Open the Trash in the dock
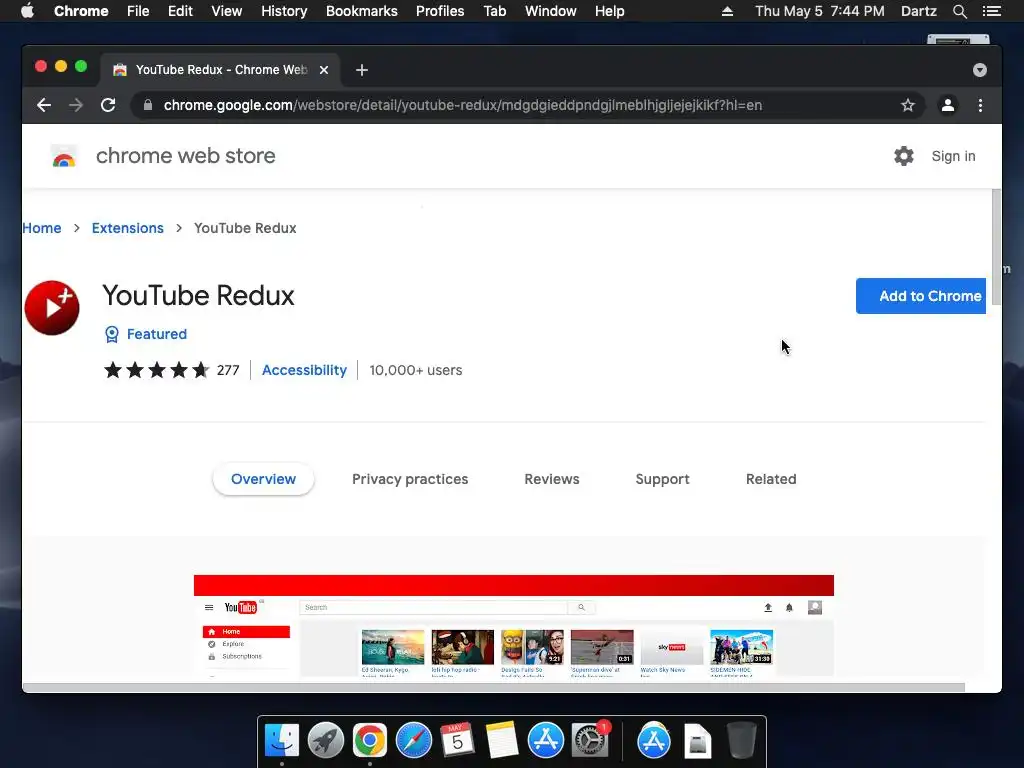 pyautogui.click(x=741, y=740)
